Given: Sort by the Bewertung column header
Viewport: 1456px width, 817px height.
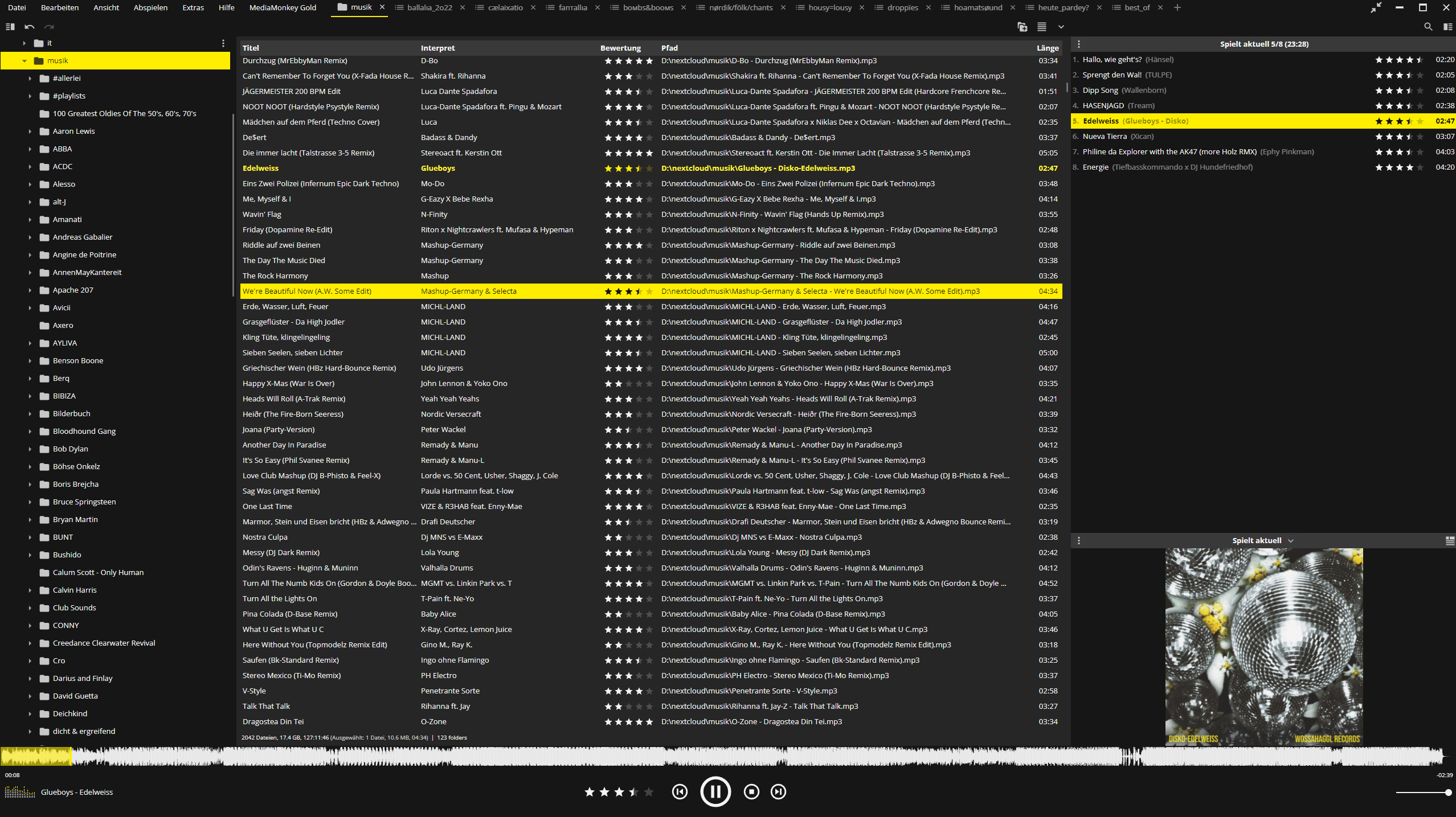Looking at the screenshot, I should pyautogui.click(x=620, y=48).
